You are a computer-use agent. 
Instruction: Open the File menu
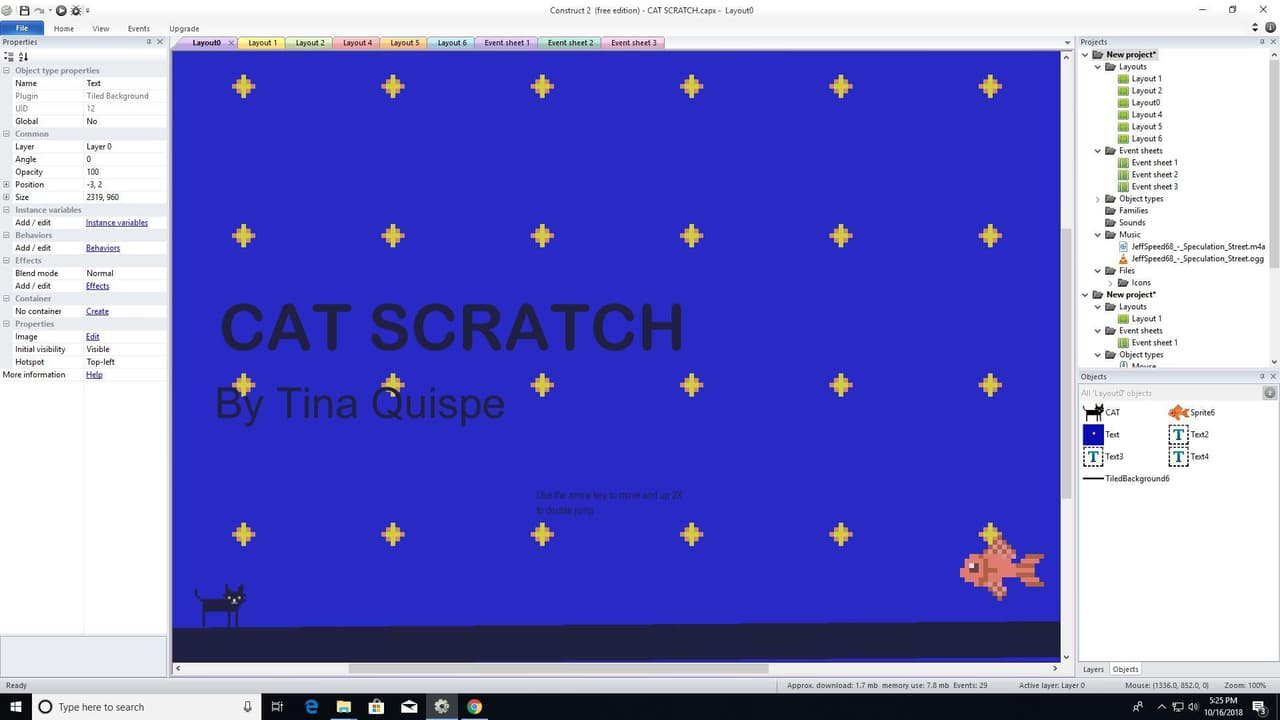pos(22,28)
